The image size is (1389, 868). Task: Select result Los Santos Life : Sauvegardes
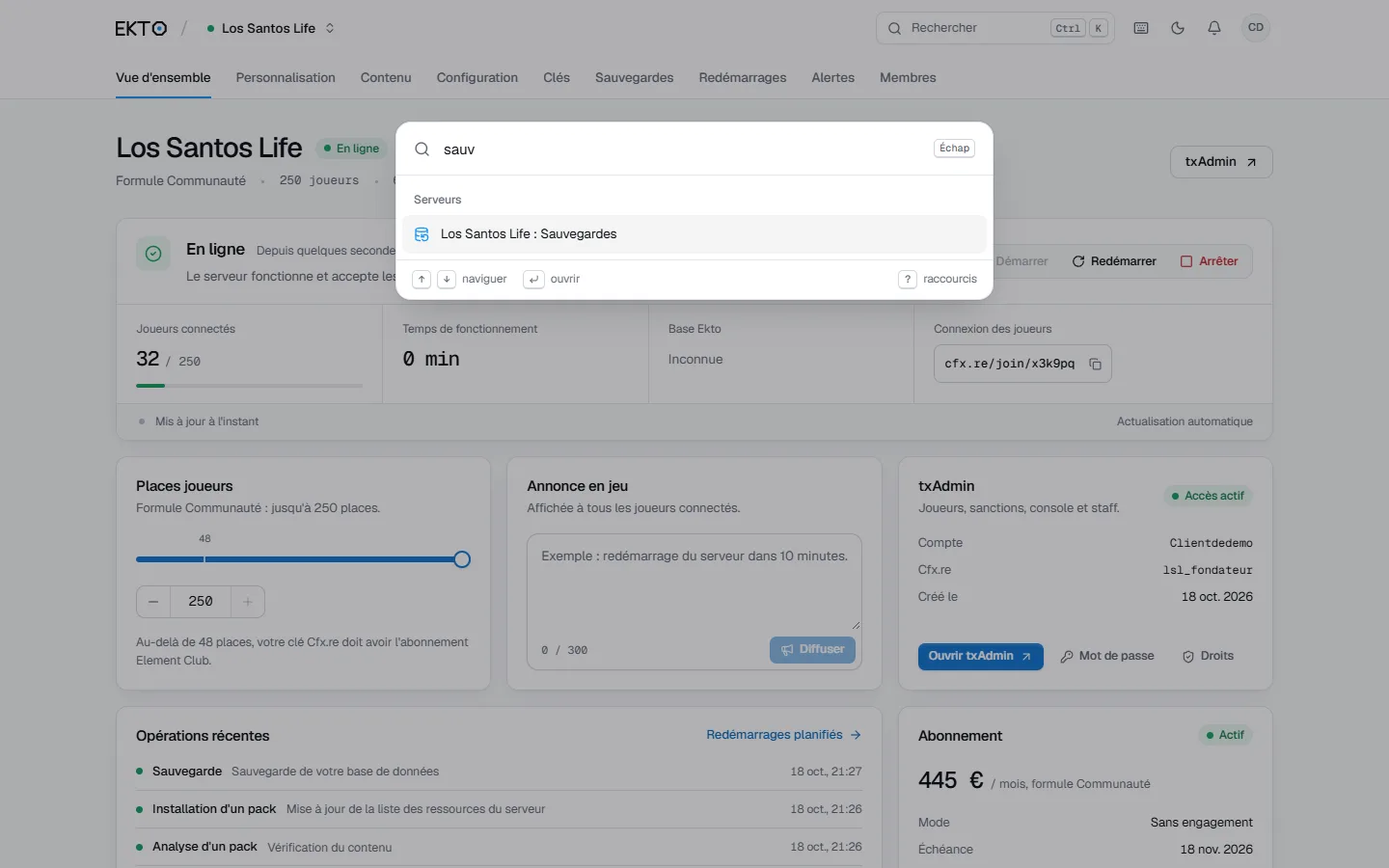point(694,234)
